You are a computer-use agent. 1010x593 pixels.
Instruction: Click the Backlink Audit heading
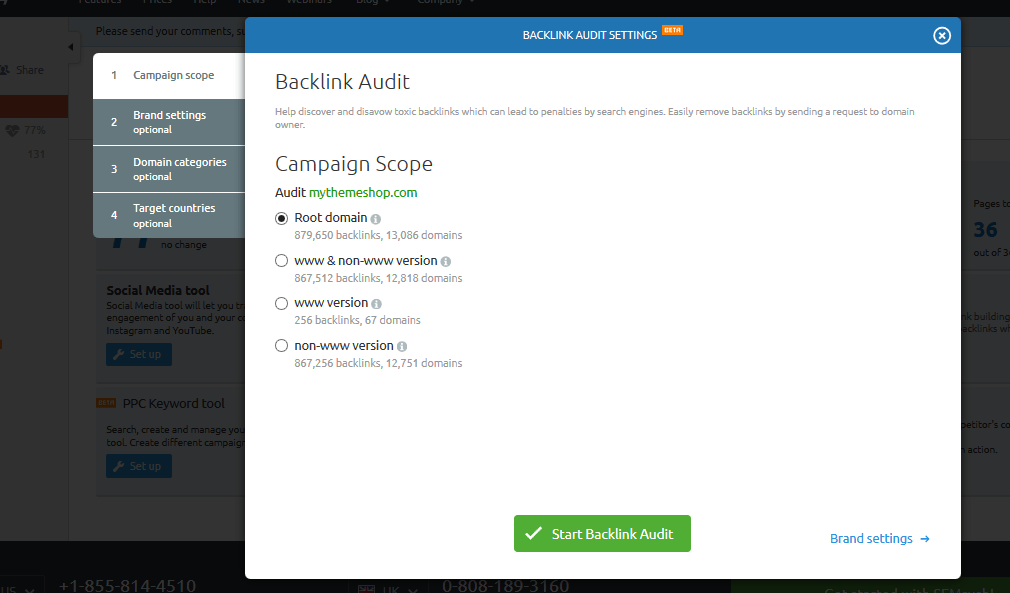pyautogui.click(x=342, y=82)
